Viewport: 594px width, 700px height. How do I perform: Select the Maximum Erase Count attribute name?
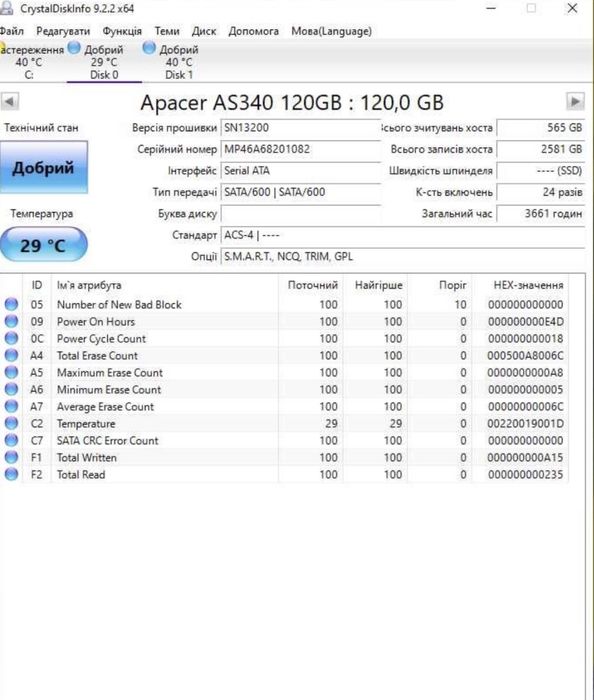tap(110, 372)
